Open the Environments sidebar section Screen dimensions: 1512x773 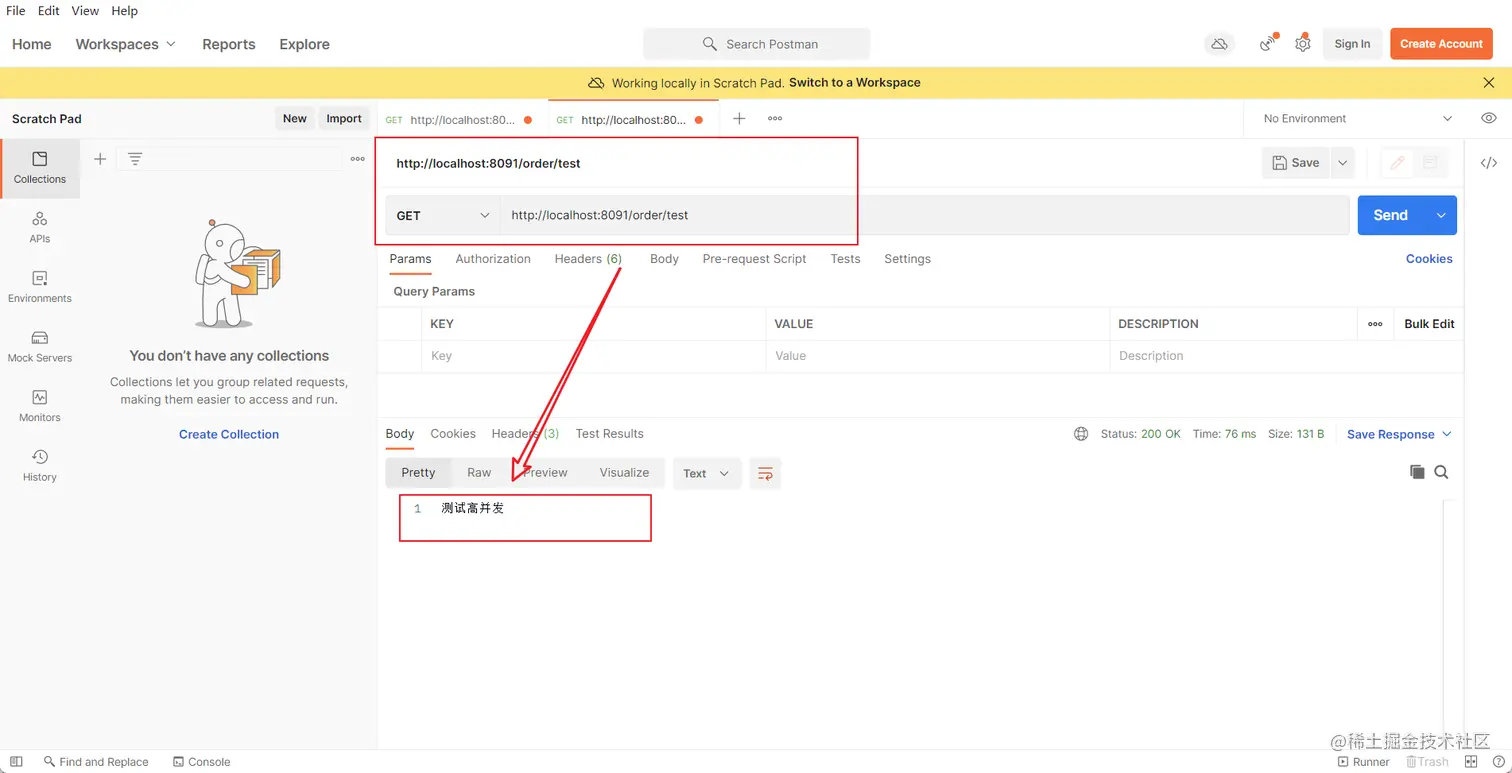[x=40, y=287]
